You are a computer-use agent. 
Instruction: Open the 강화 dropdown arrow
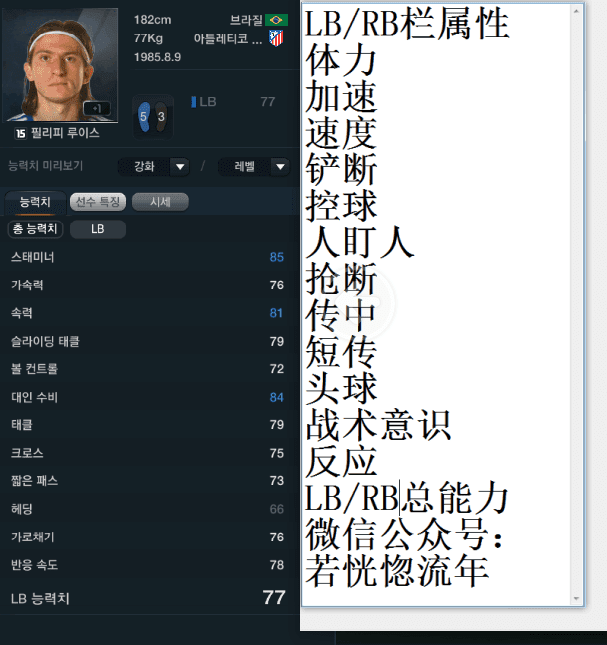(180, 167)
